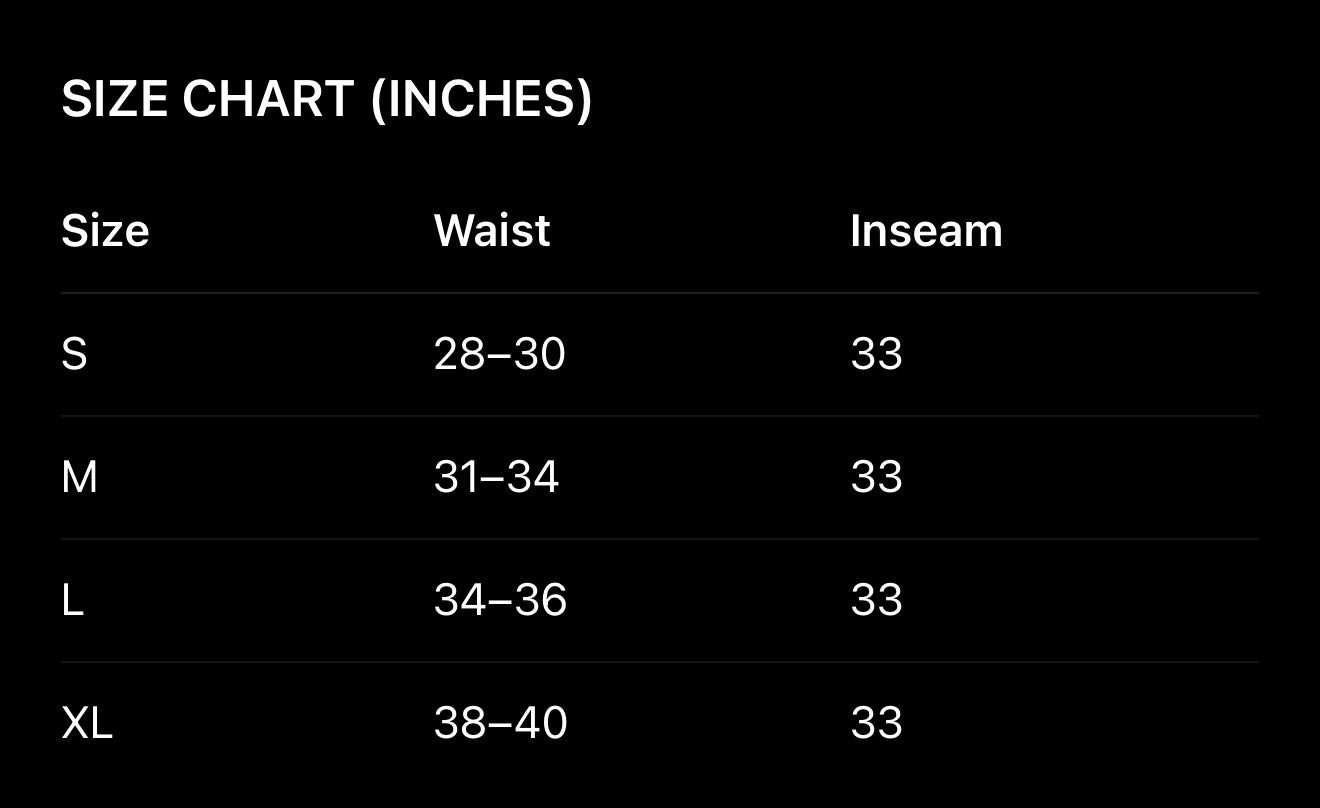The width and height of the screenshot is (1320, 808).
Task: Click the inseam value for size S
Action: click(x=876, y=354)
